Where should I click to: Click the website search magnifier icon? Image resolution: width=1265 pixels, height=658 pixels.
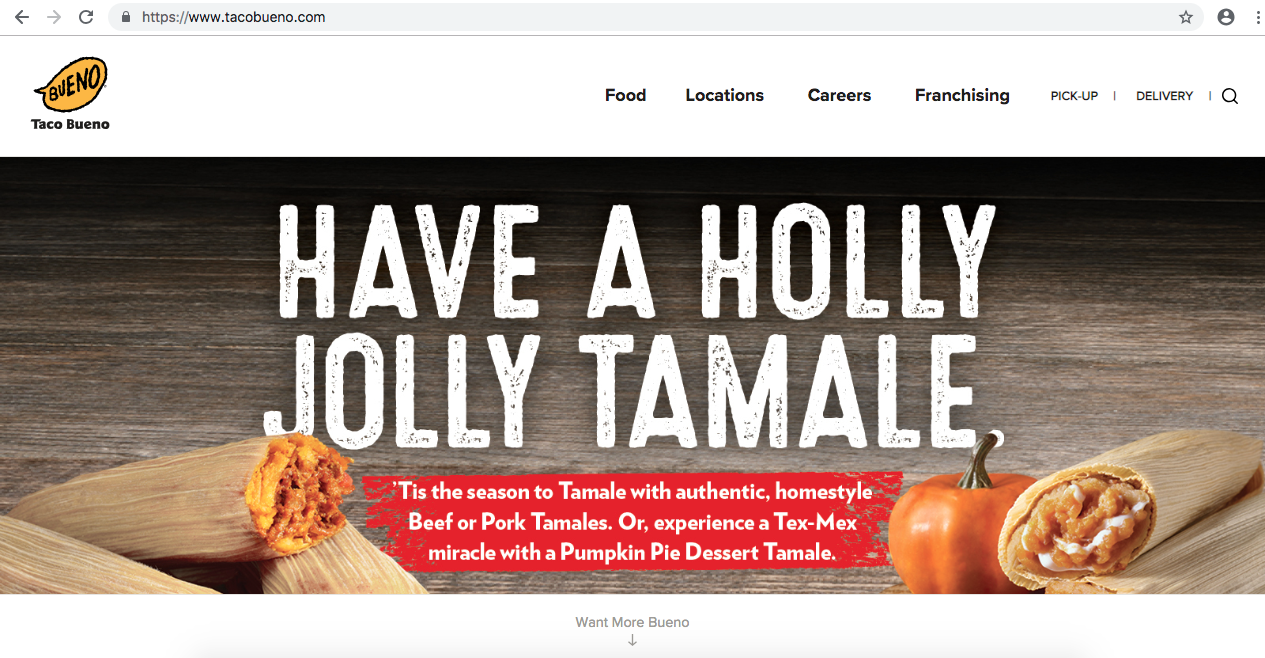tap(1230, 96)
